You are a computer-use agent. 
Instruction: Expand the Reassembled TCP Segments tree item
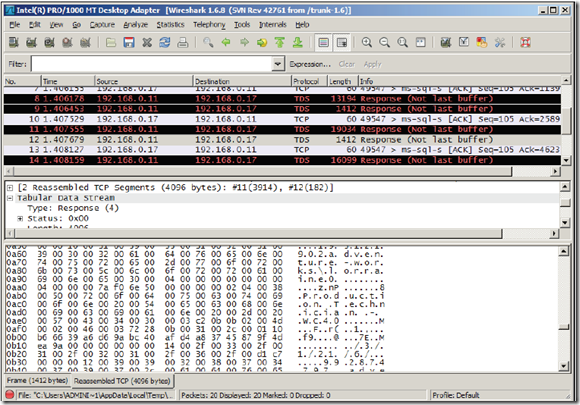tap(10, 188)
